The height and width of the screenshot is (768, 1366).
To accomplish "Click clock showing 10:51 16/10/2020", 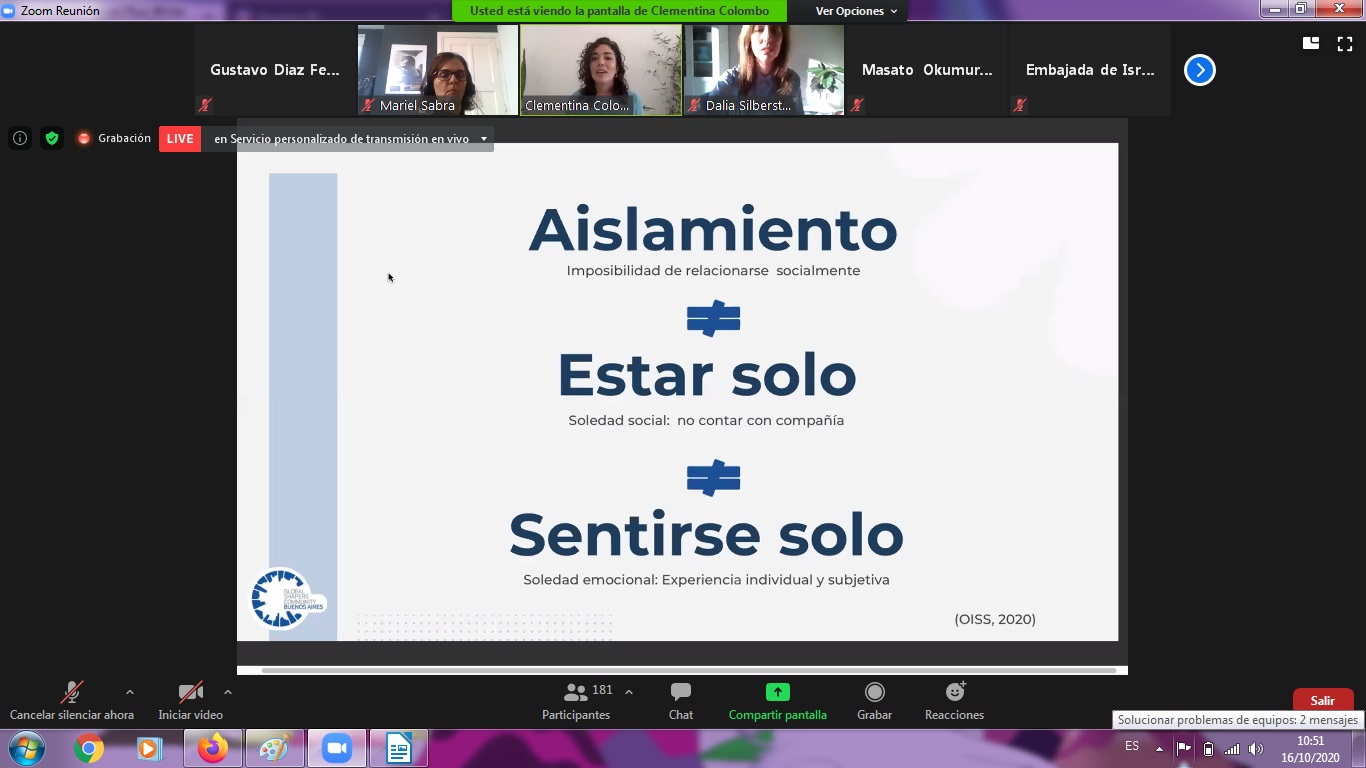I will [1310, 749].
